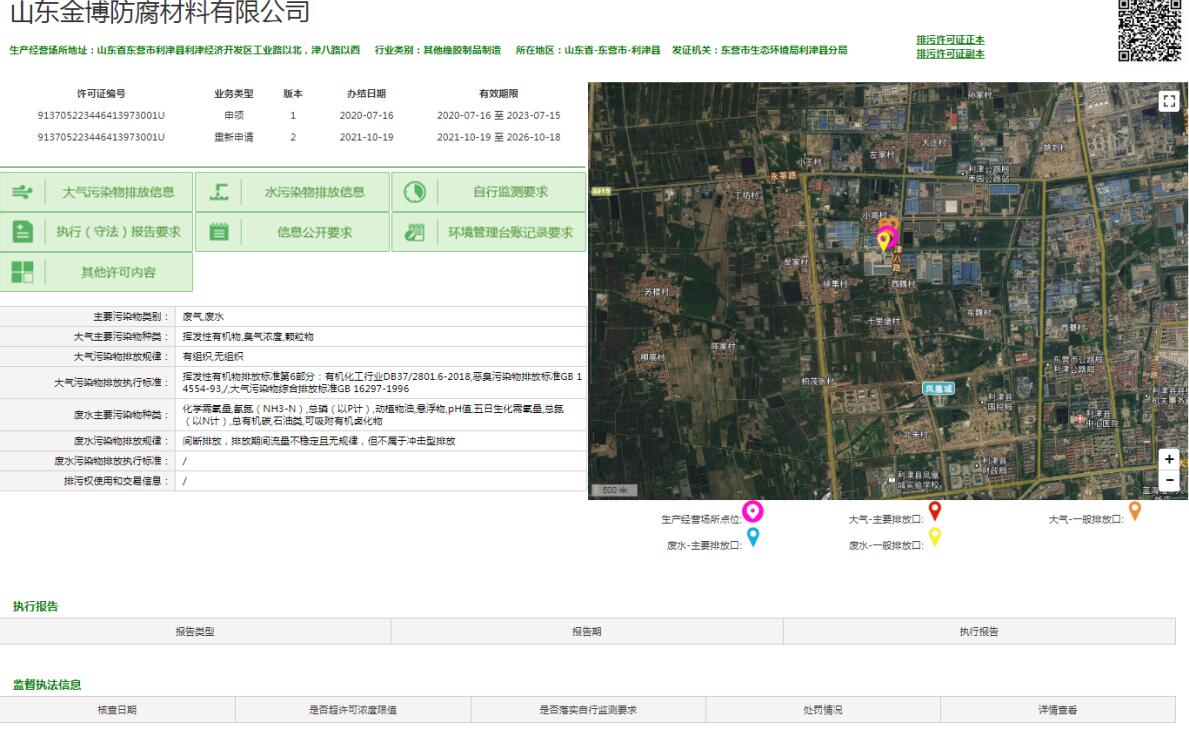Select the permit number in the 申领 row
This screenshot has height=745, width=1189.
(101, 115)
